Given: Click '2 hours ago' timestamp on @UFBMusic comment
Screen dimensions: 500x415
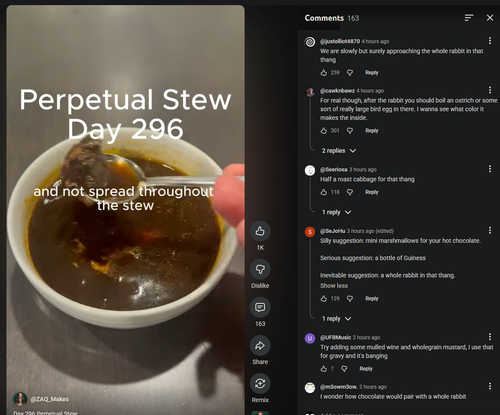Looking at the screenshot, I should tap(366, 337).
